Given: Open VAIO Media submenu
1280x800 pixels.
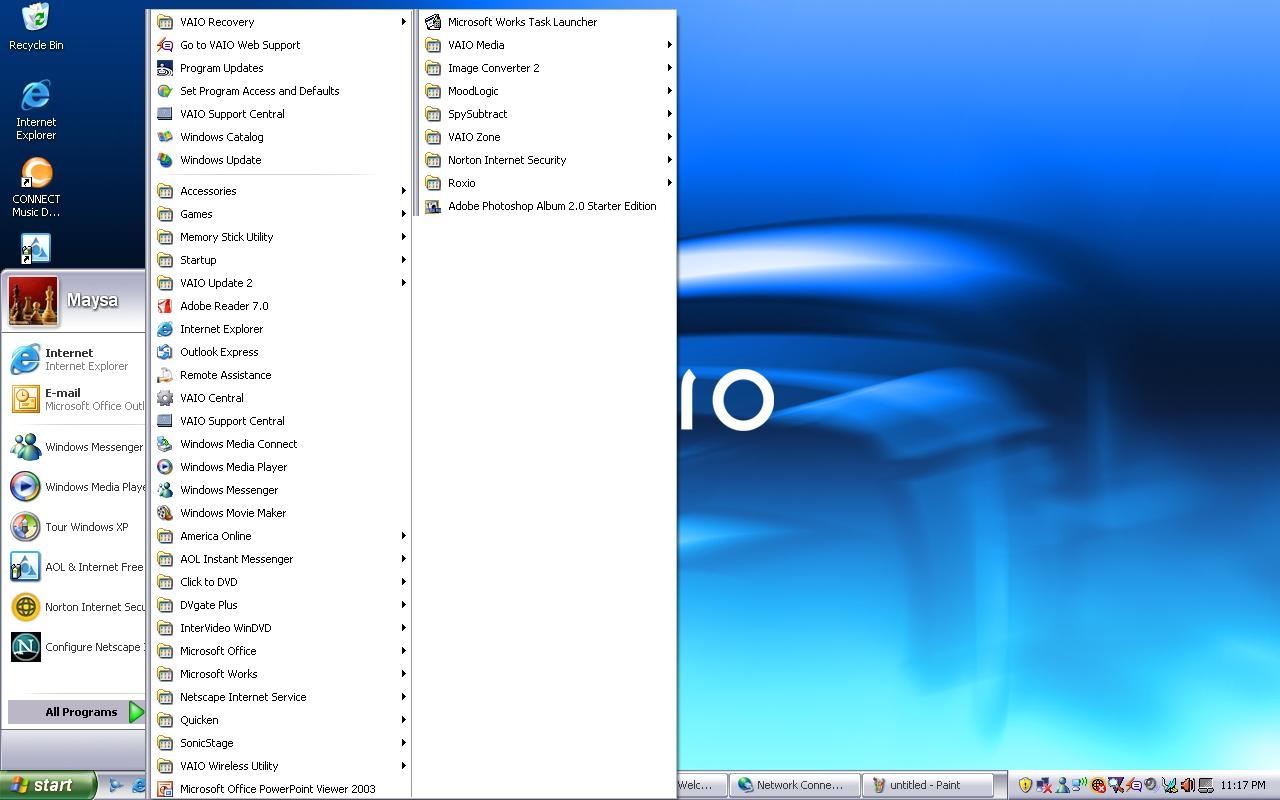Looking at the screenshot, I should 547,45.
